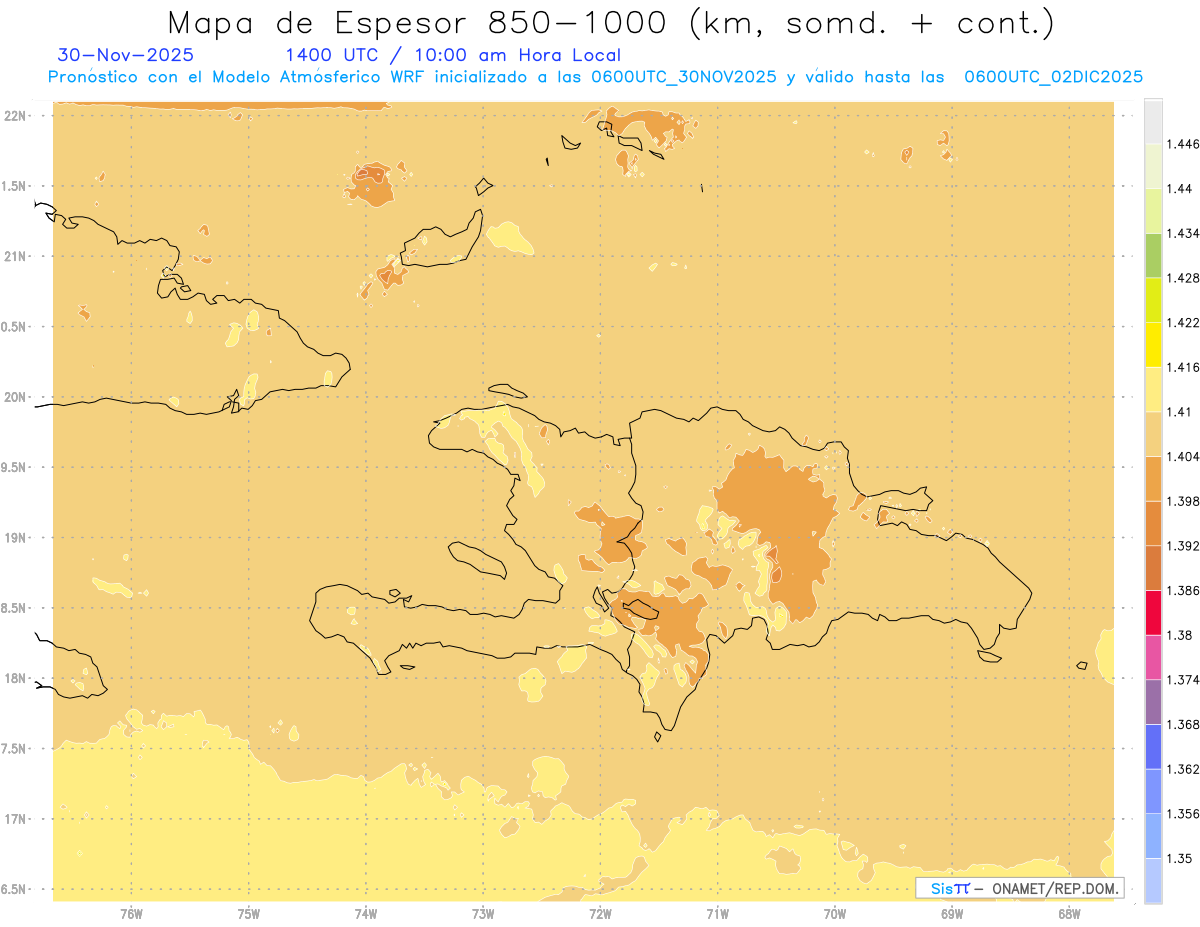Click the colorbar value "1.35"
The height and width of the screenshot is (927, 1200).
click(1180, 858)
